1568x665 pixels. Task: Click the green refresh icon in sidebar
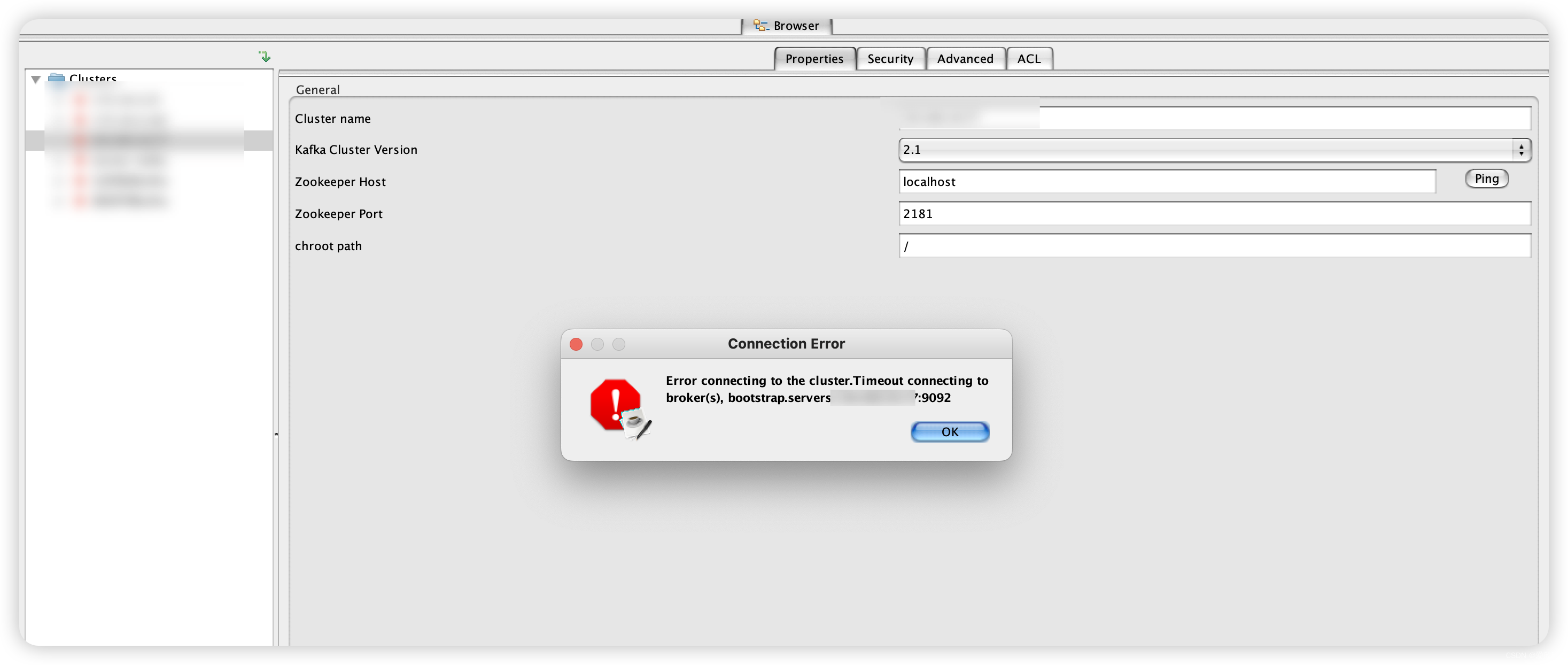(264, 57)
